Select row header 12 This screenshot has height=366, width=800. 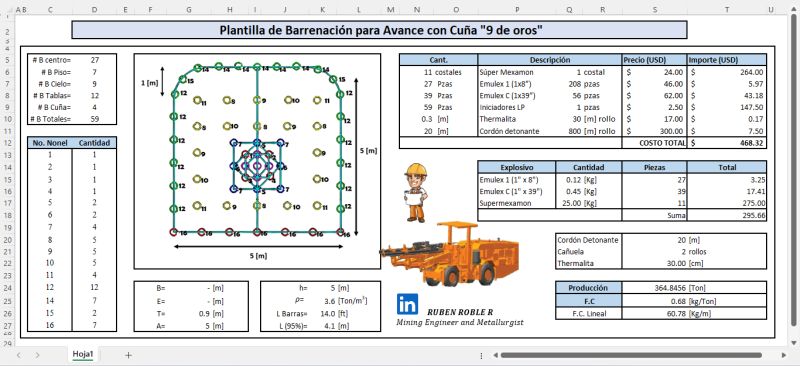click(8, 143)
